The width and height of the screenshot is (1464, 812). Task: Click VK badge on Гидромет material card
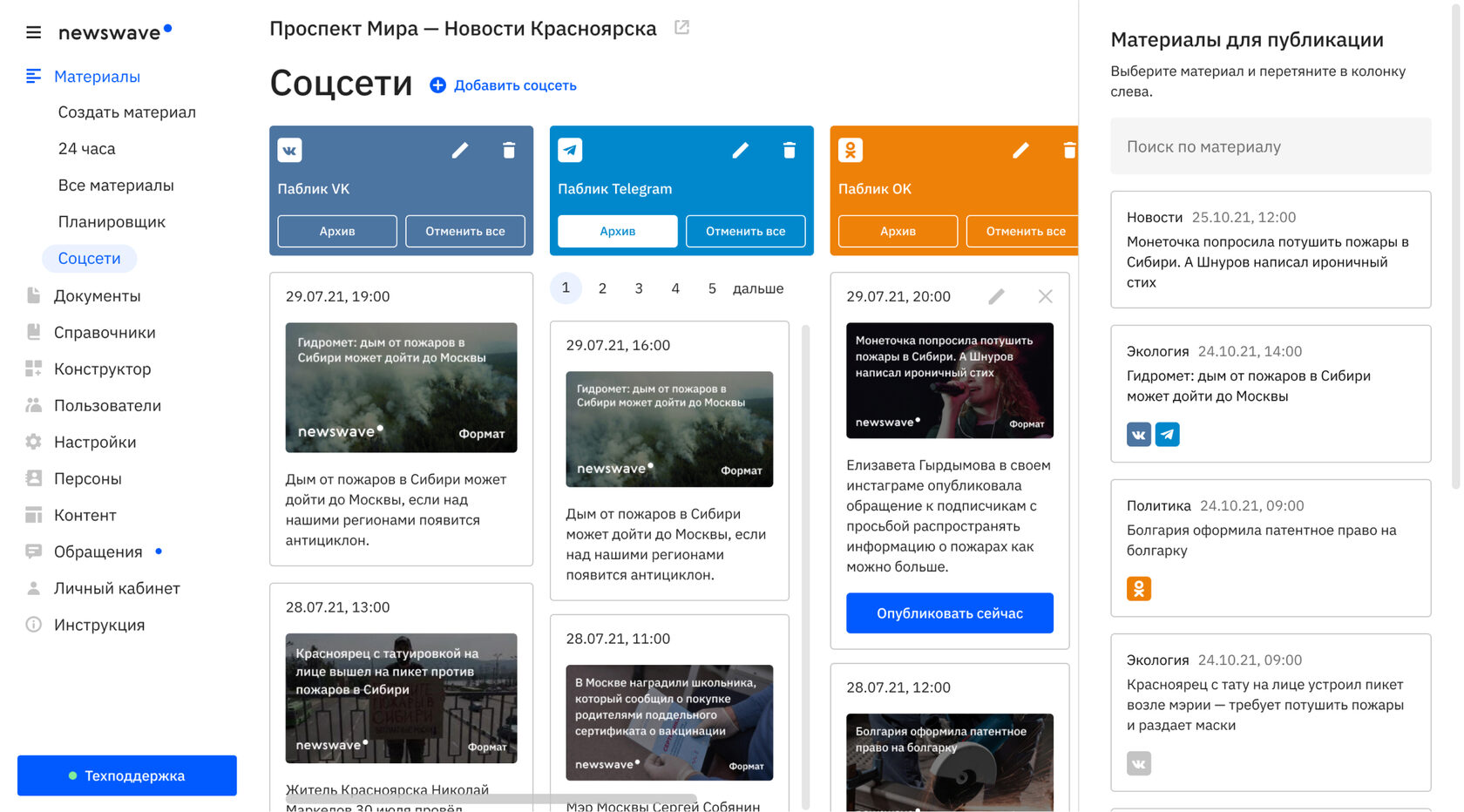pos(1139,434)
